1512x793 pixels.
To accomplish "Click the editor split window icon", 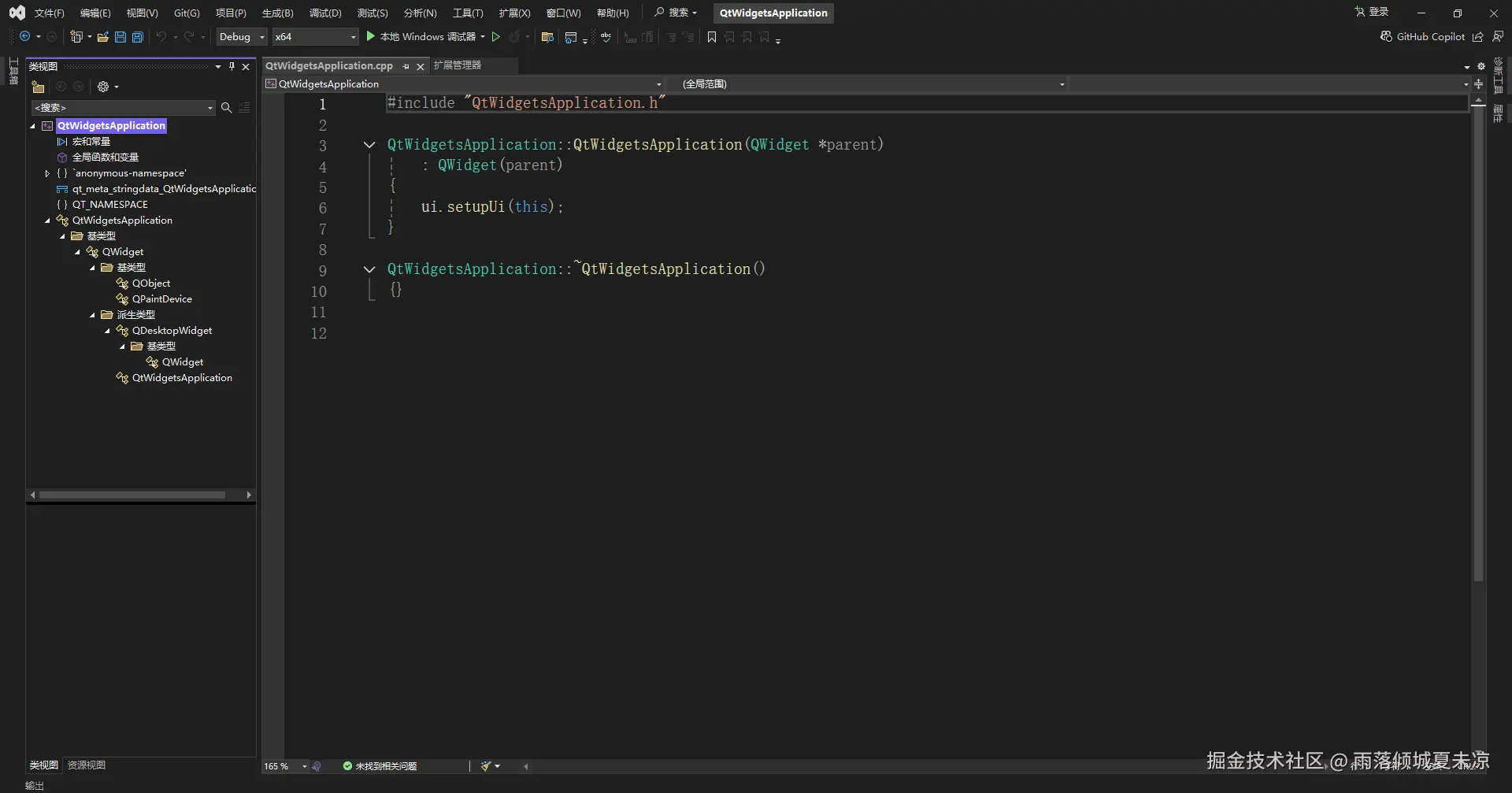I will click(1478, 84).
